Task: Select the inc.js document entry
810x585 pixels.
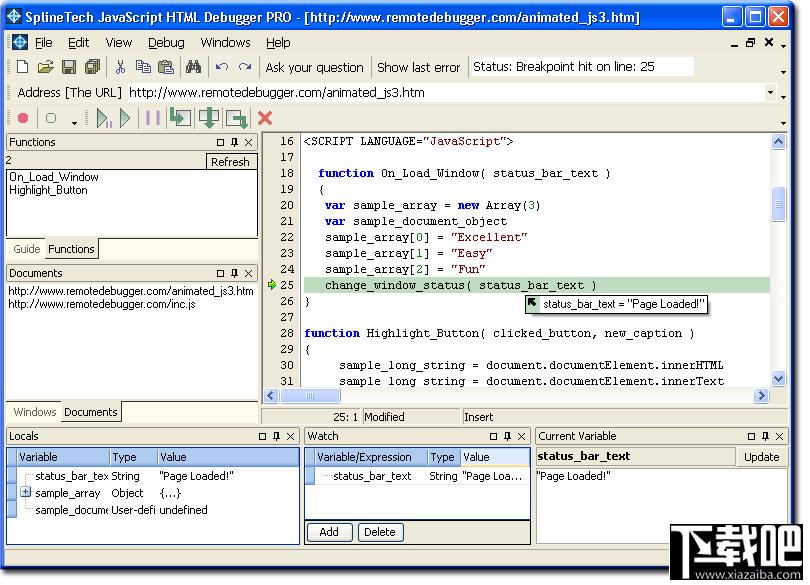Action: (x=102, y=304)
